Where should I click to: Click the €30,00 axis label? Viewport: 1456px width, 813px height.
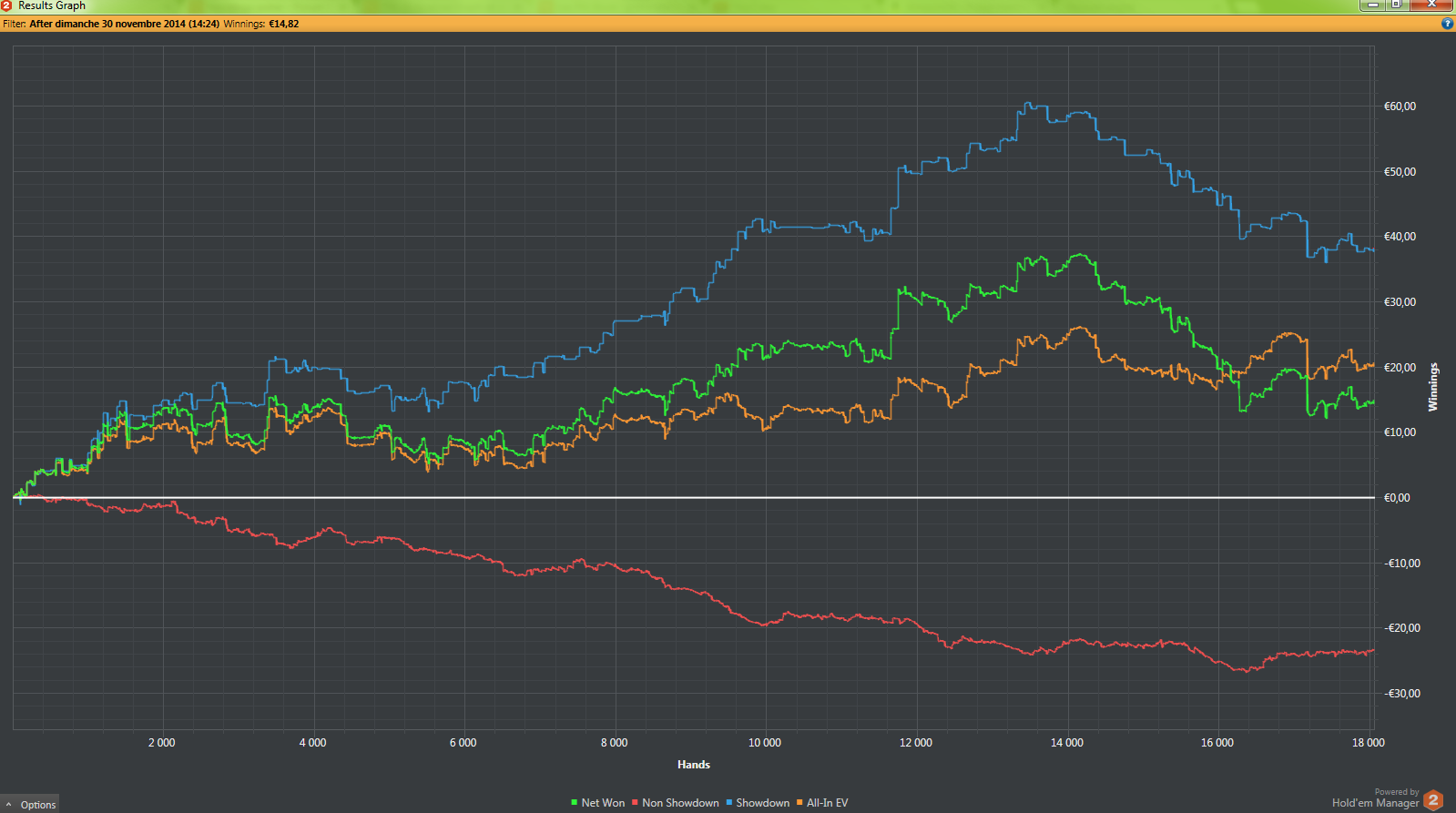[1400, 302]
